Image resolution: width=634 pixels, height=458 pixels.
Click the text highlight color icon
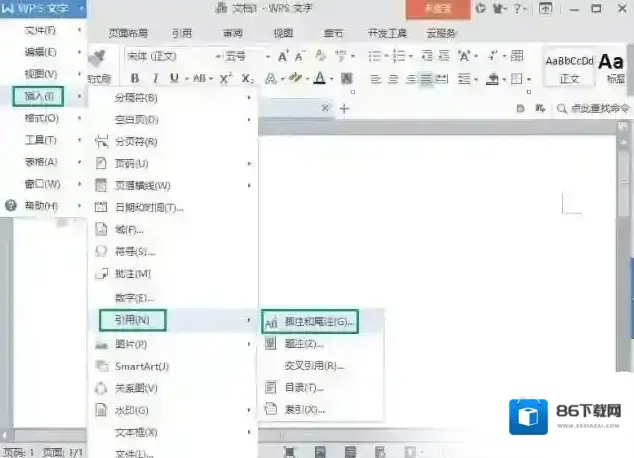296,78
